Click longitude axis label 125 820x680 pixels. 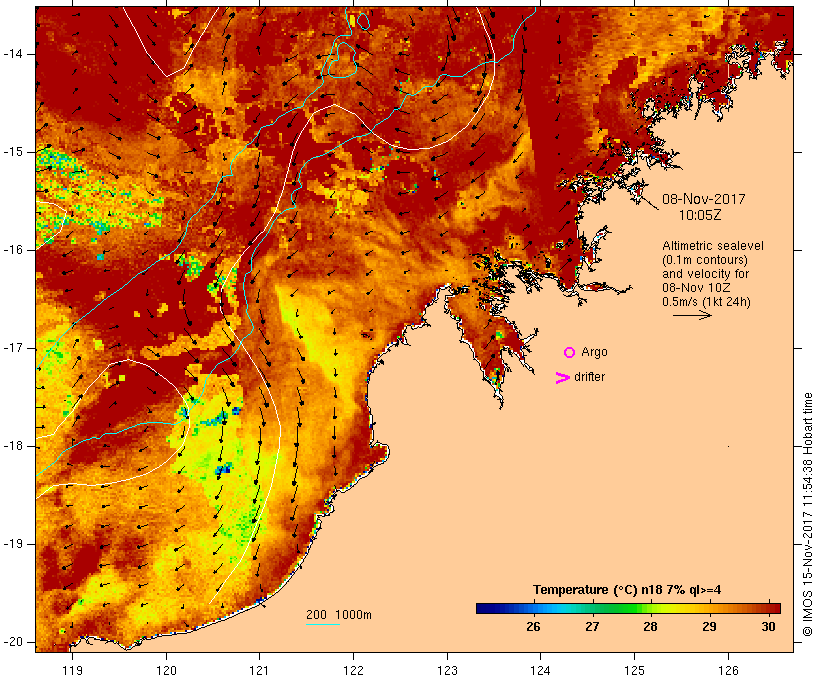634,670
